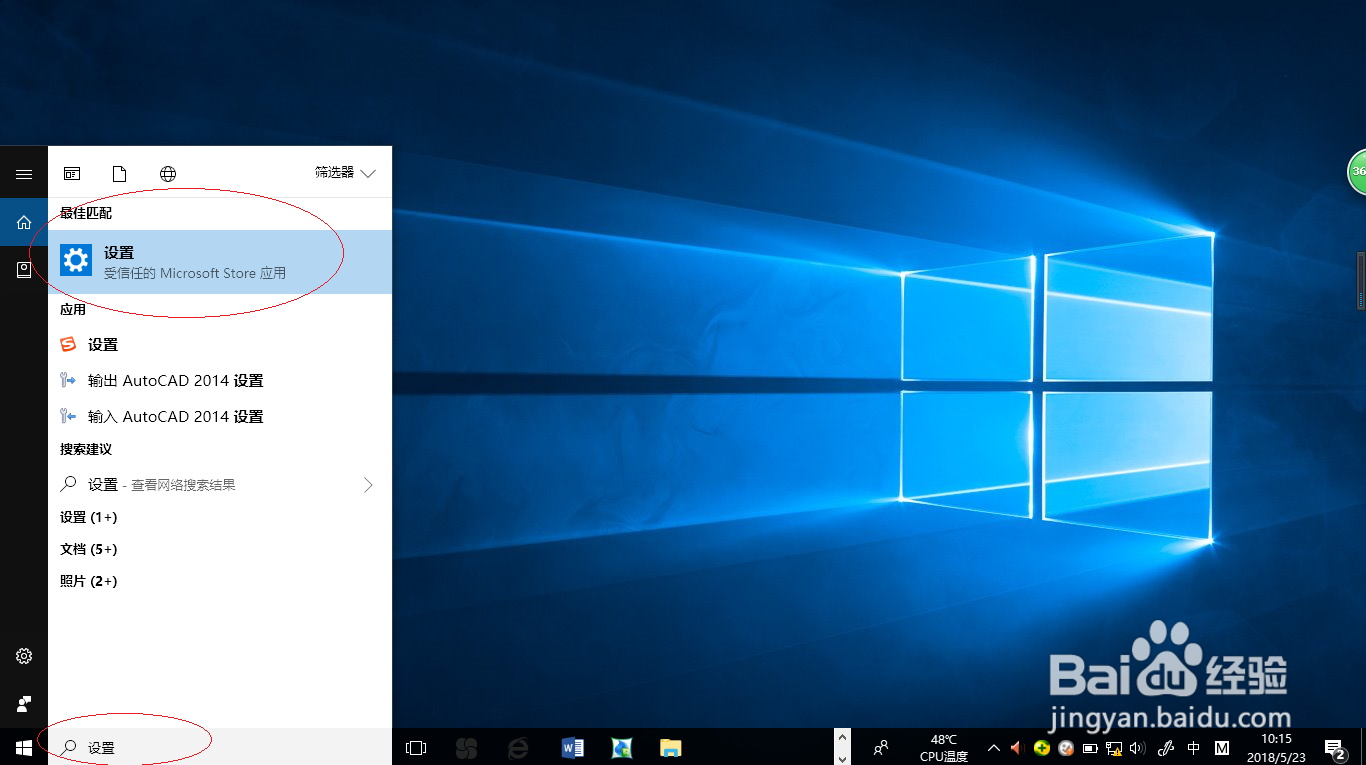Filter results by Documents icon
The image size is (1366, 765).
pyautogui.click(x=120, y=174)
